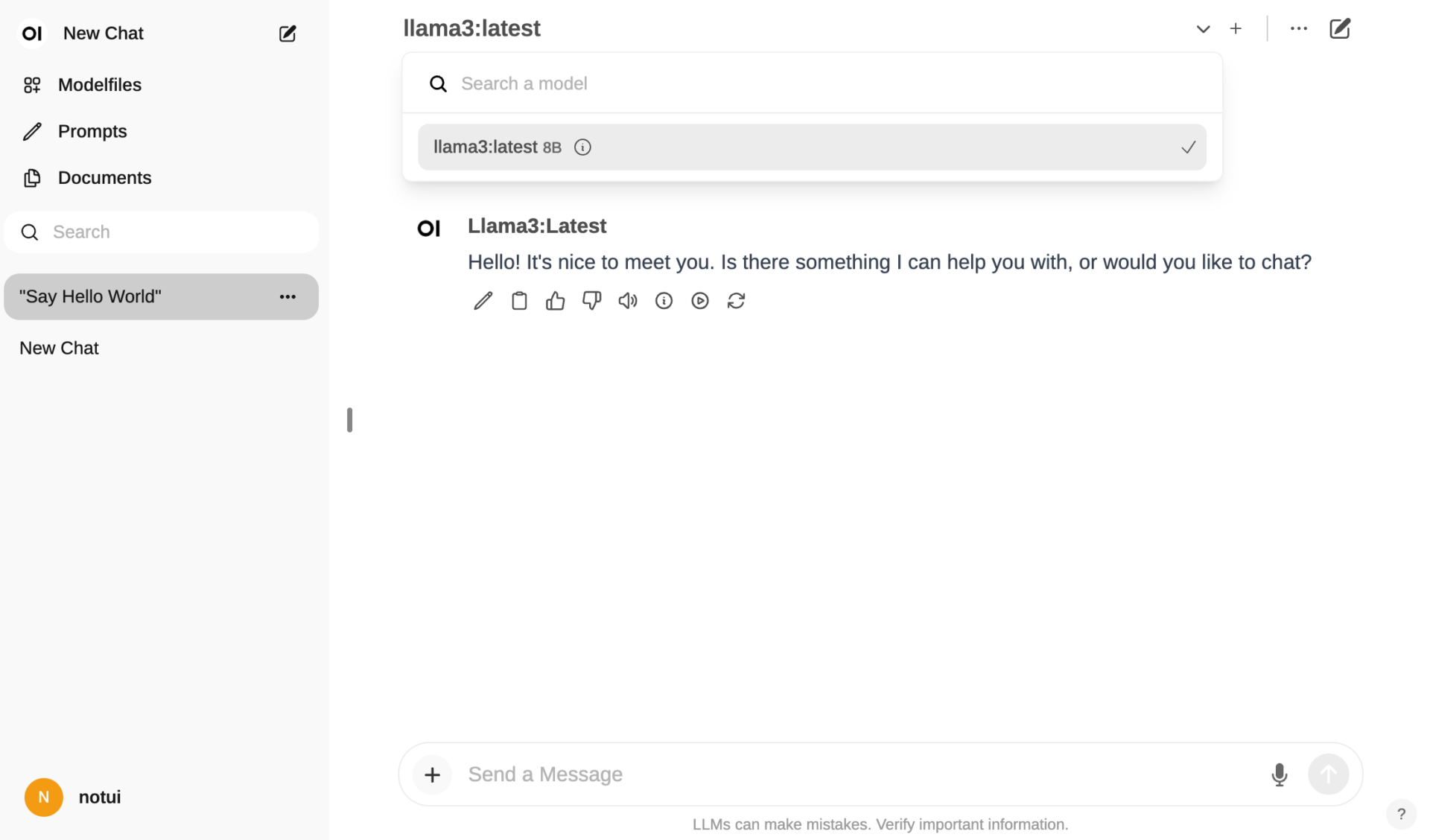
Task: Open the Modelfiles section
Action: 99,85
